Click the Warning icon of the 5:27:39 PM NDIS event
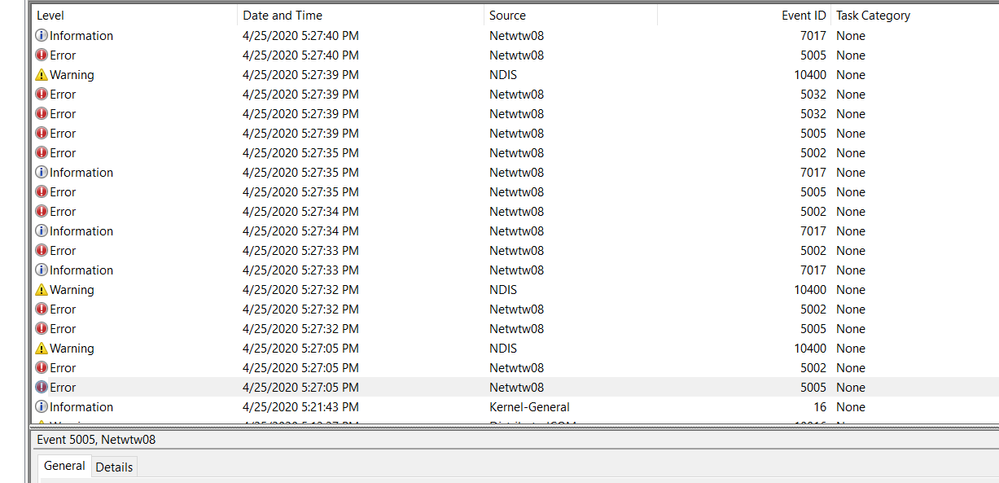The height and width of the screenshot is (483, 999). (x=41, y=75)
